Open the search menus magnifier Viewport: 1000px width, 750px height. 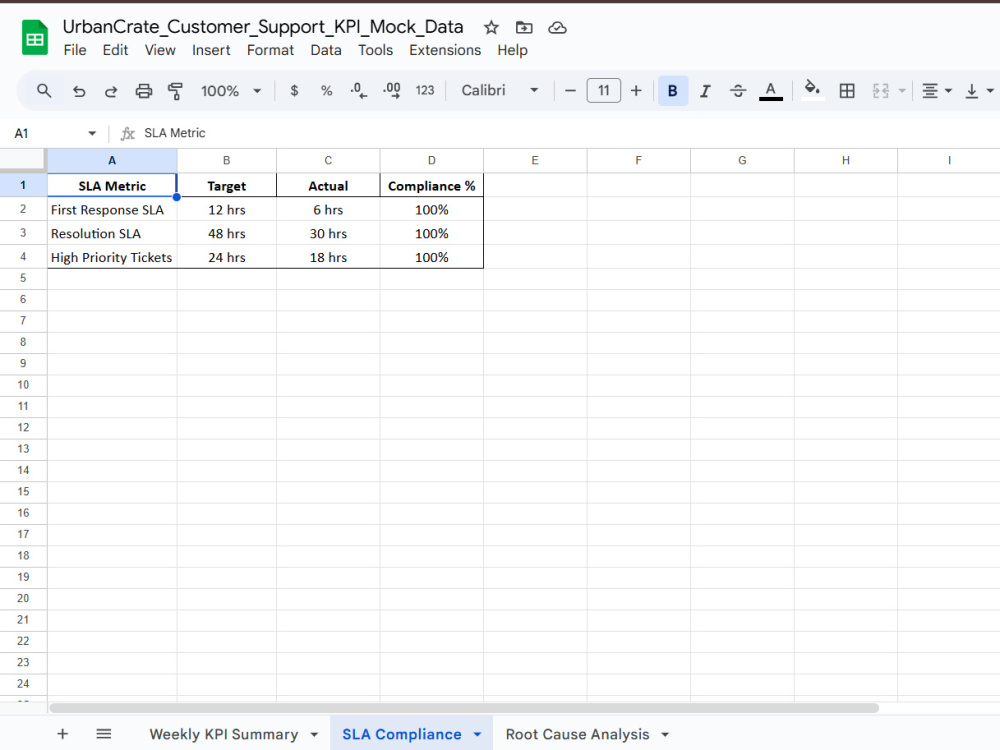[44, 91]
